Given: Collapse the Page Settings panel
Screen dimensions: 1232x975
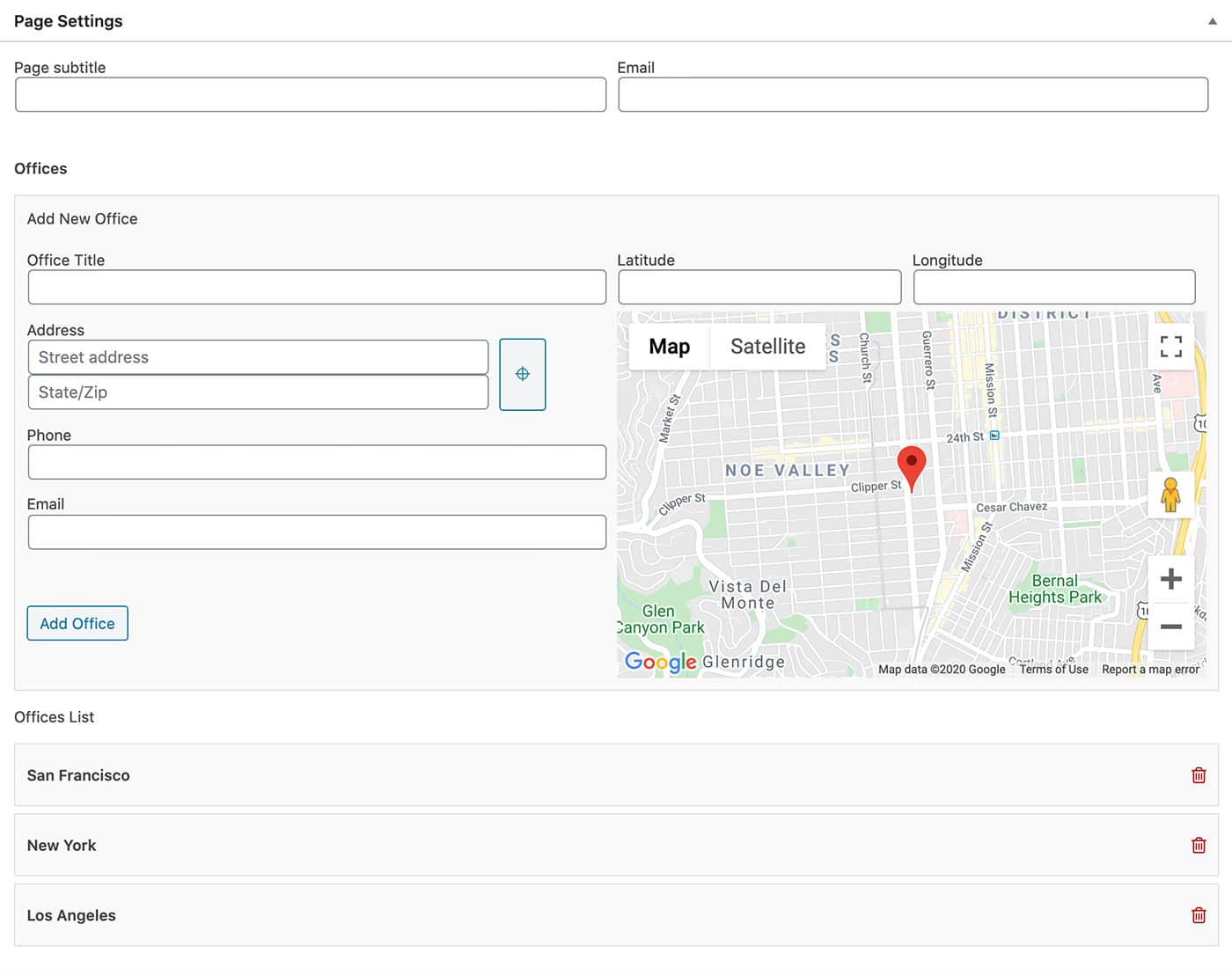Looking at the screenshot, I should point(1212,21).
